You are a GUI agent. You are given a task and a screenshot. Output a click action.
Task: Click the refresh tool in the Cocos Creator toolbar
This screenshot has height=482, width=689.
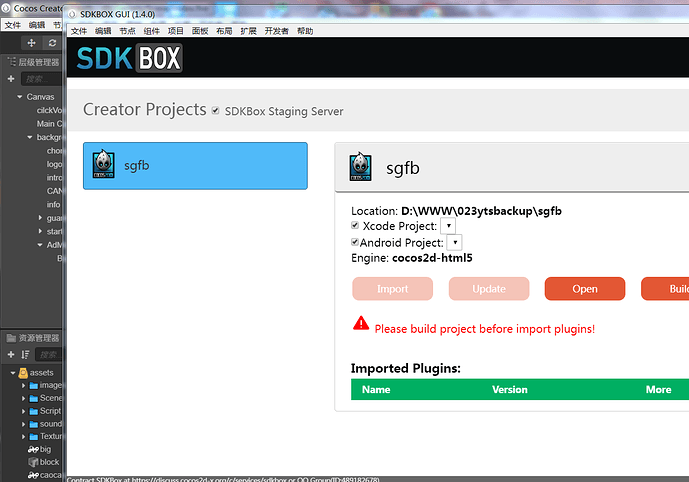pyautogui.click(x=52, y=43)
